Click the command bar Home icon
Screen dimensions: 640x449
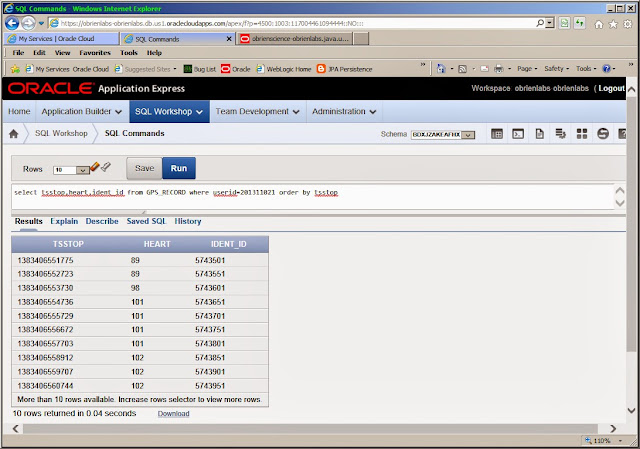click(441, 69)
